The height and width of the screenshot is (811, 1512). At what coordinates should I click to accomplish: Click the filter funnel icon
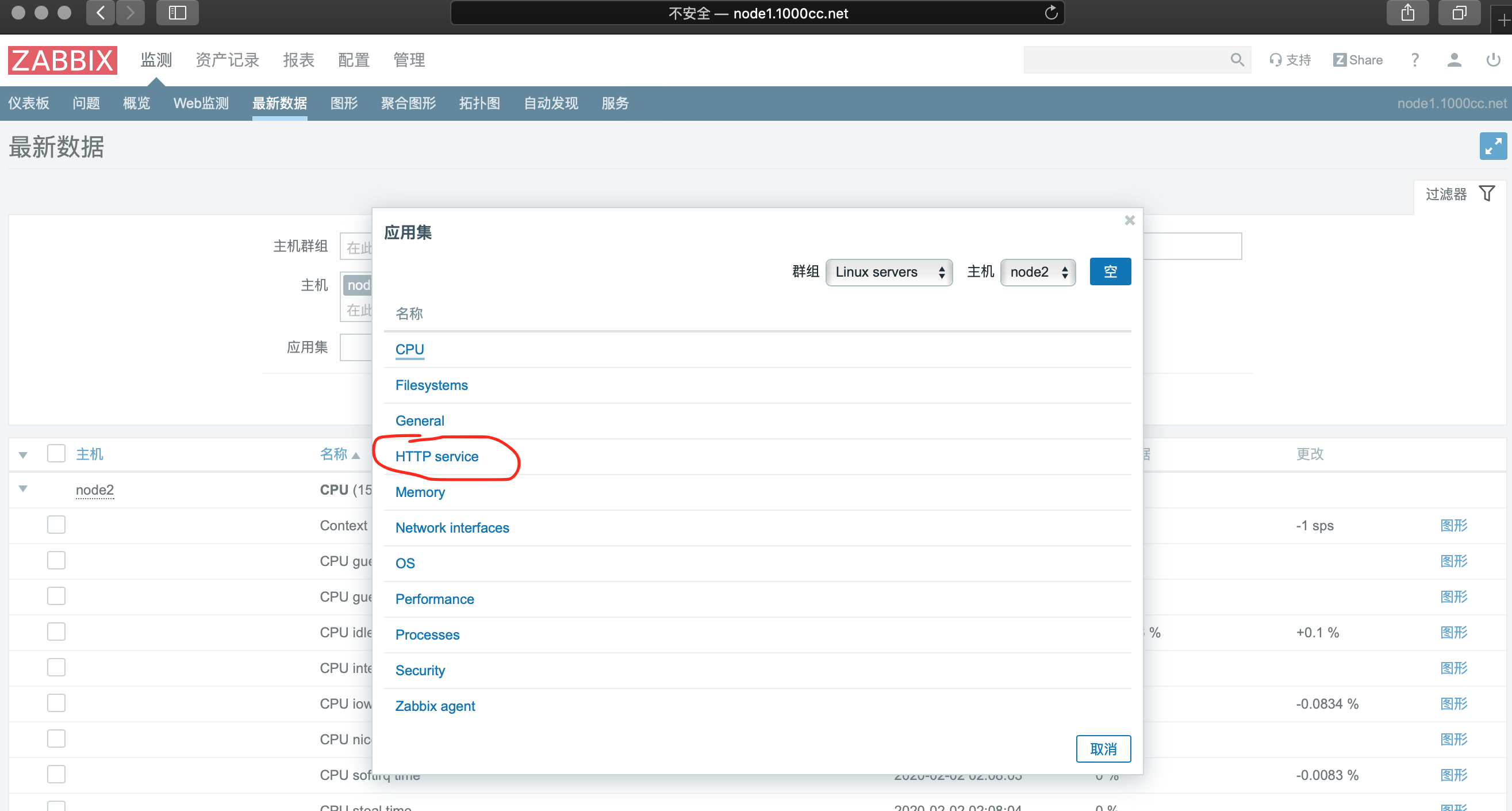point(1487,193)
